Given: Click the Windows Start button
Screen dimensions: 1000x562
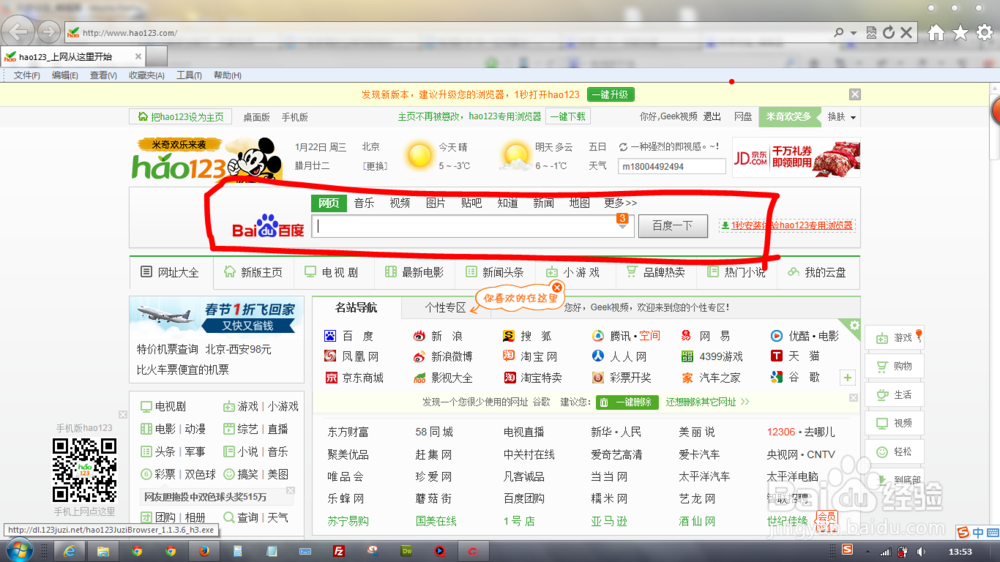Looking at the screenshot, I should point(18,551).
